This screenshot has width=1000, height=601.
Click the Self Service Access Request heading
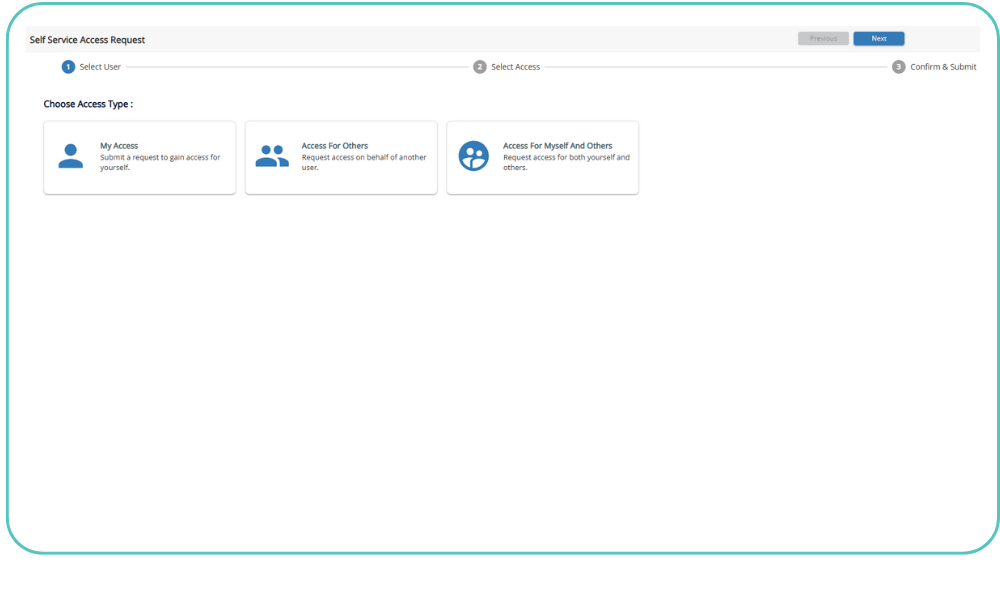tap(88, 40)
